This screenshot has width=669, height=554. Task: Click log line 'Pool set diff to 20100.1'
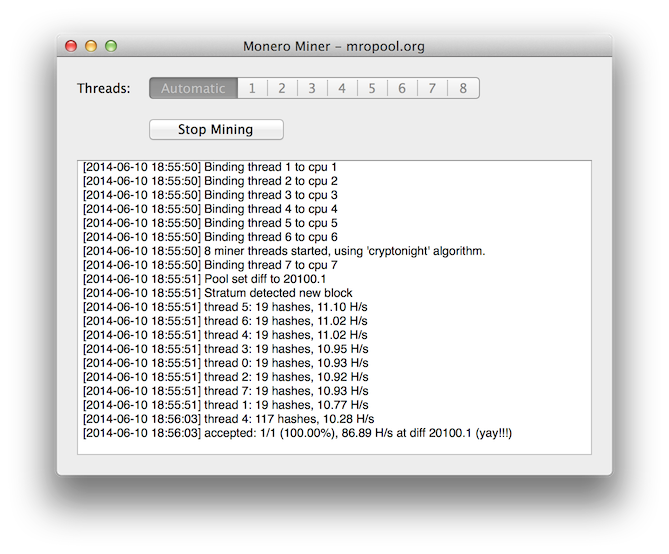[x=204, y=279]
